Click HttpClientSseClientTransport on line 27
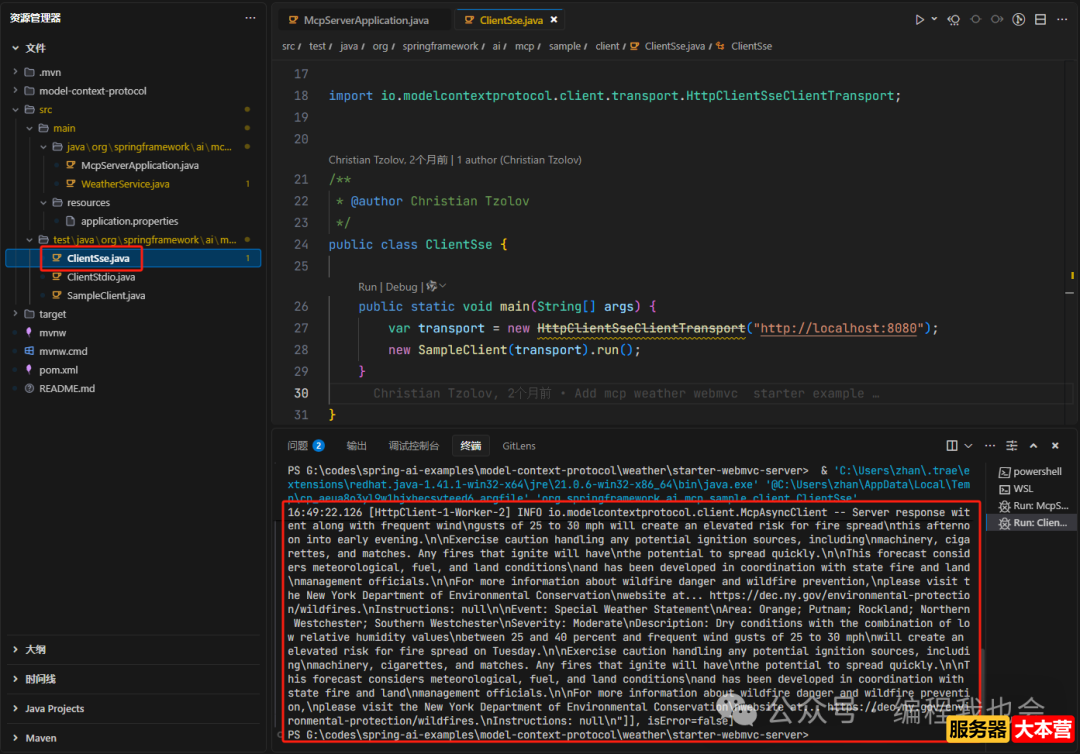Image resolution: width=1080 pixels, height=754 pixels. pos(641,328)
